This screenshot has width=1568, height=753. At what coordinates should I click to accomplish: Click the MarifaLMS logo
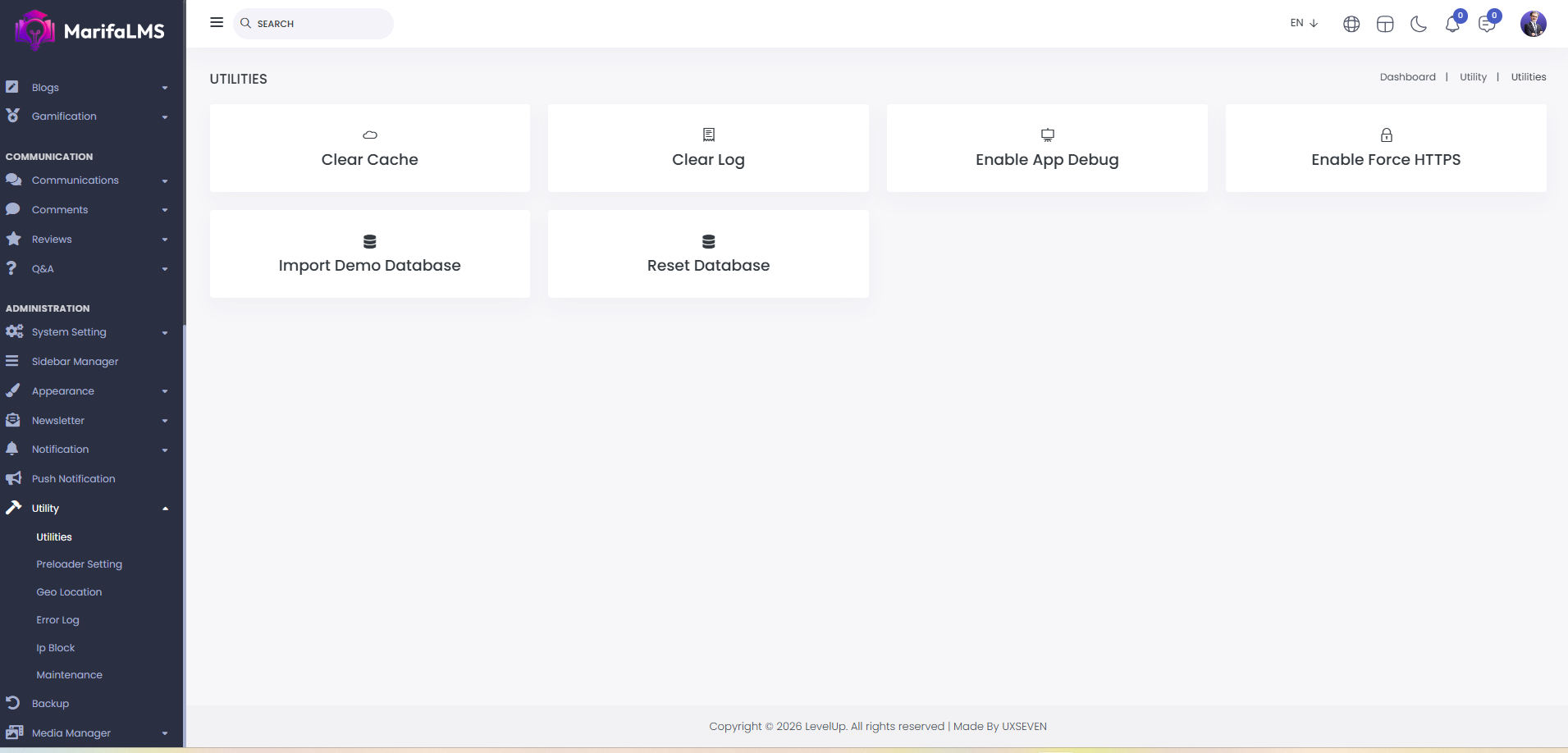click(90, 30)
